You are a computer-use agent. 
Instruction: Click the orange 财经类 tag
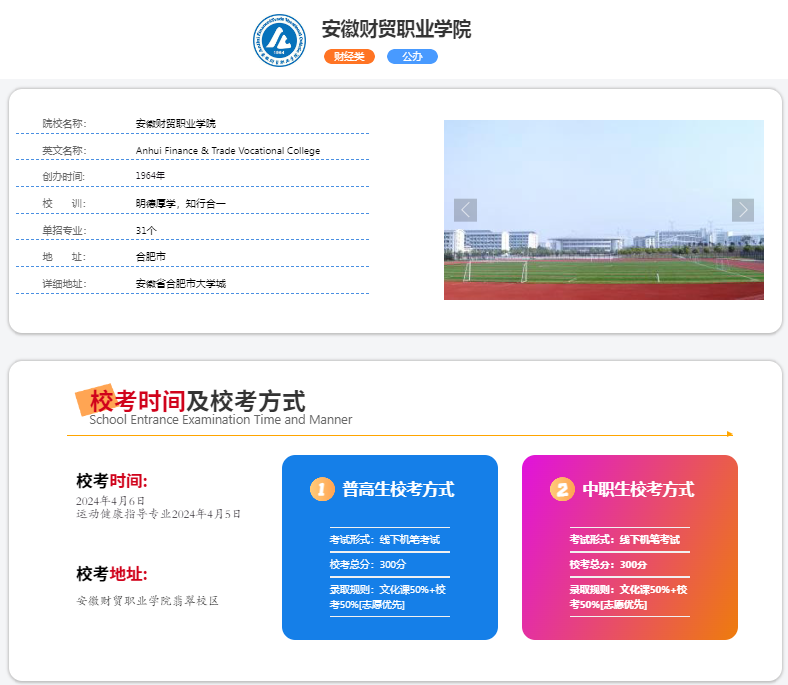(349, 56)
